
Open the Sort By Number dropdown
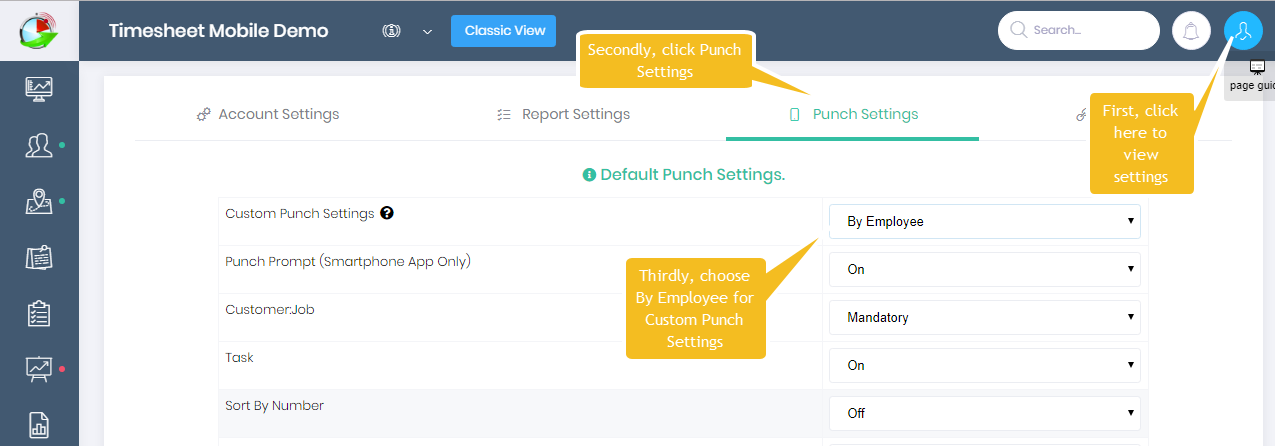(985, 413)
